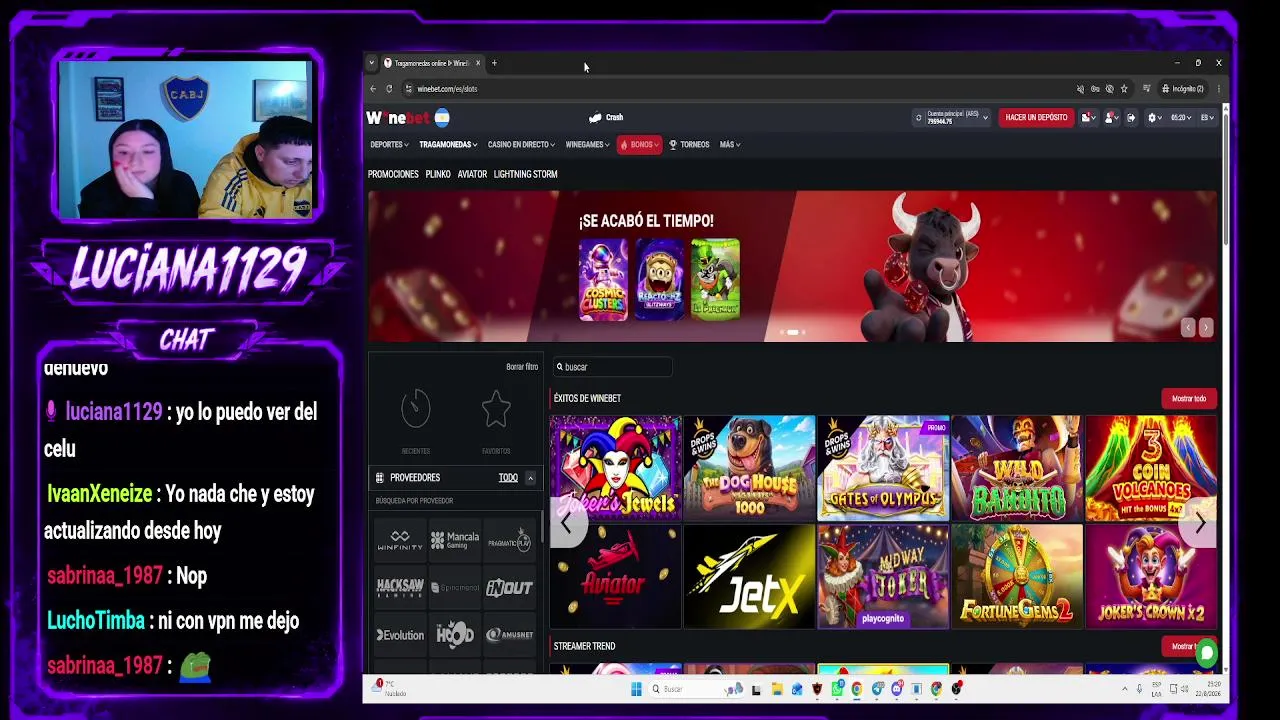The height and width of the screenshot is (720, 1280).
Task: Open Gates of Olympus game thumbnail
Action: pos(883,468)
